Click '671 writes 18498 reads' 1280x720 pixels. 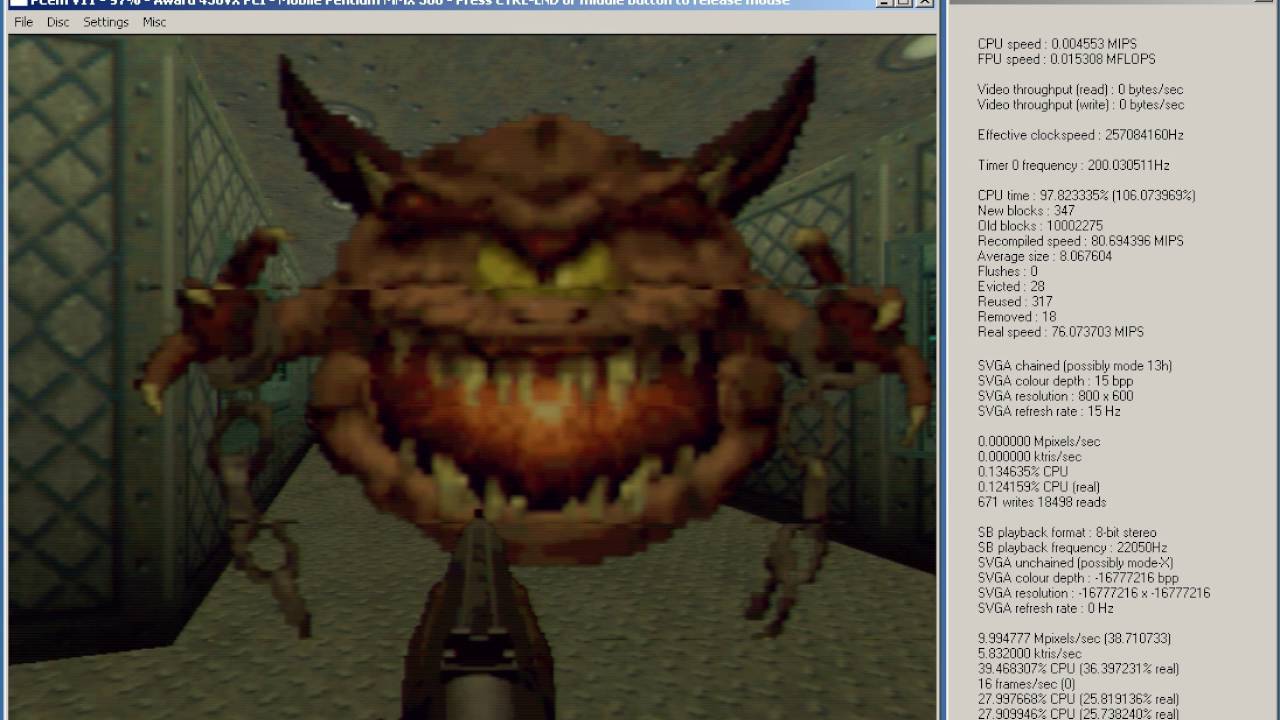click(1042, 502)
